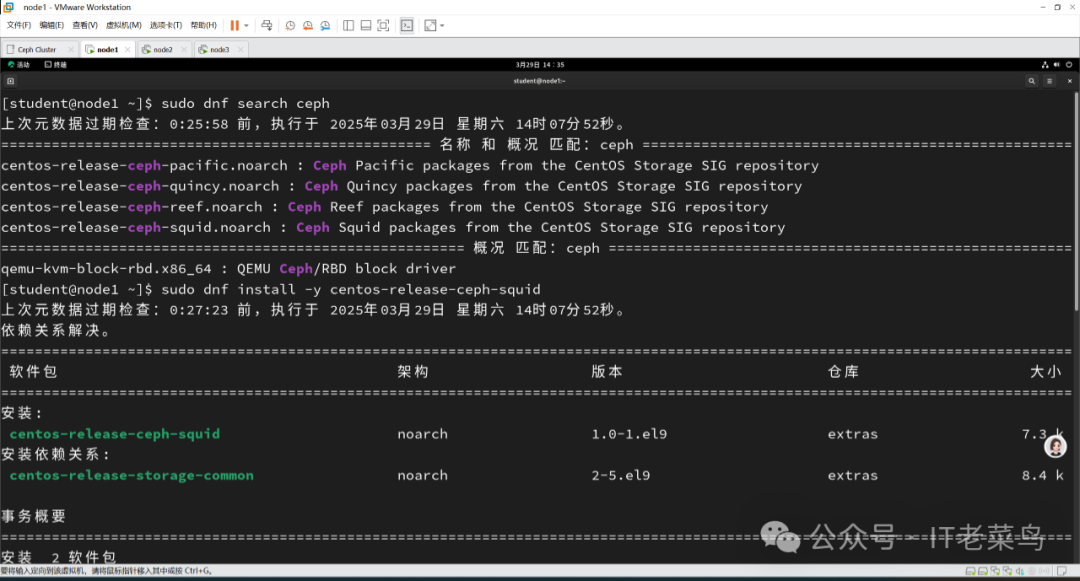Screen dimensions: 1080x581
Task: Close the node2 tab
Action: pyautogui.click(x=184, y=50)
